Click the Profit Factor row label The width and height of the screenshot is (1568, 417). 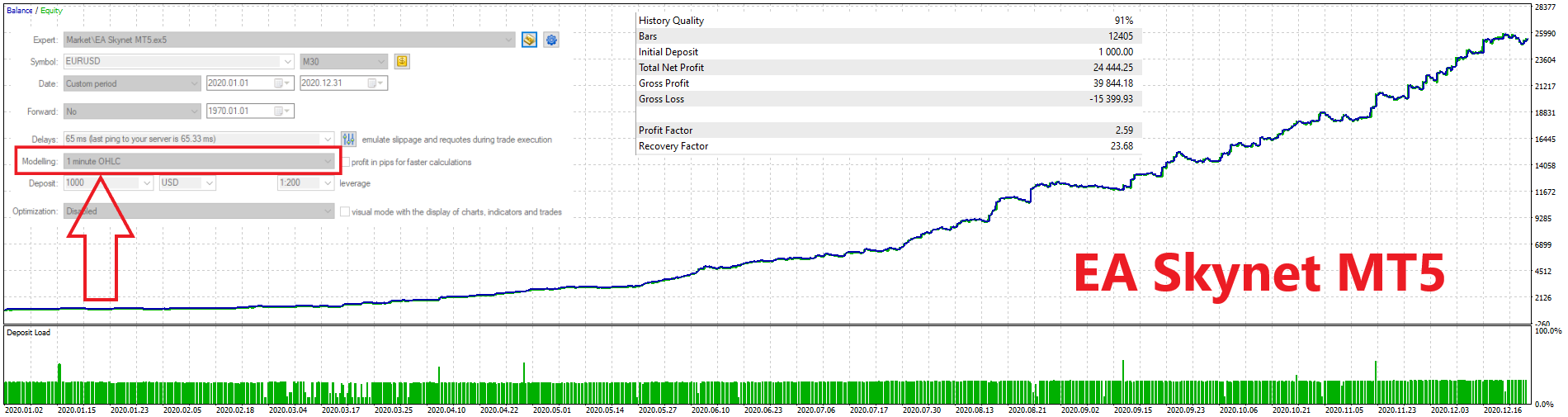pyautogui.click(x=665, y=130)
